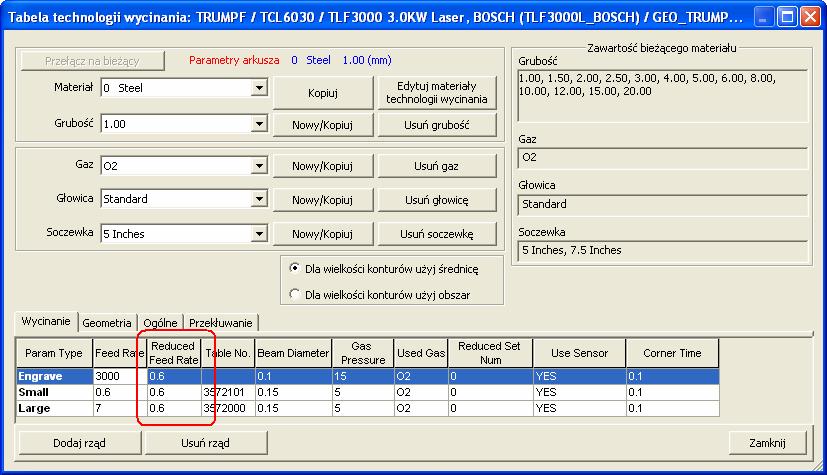Click Nowy/Kopiuj next to Głowica

[x=323, y=200]
